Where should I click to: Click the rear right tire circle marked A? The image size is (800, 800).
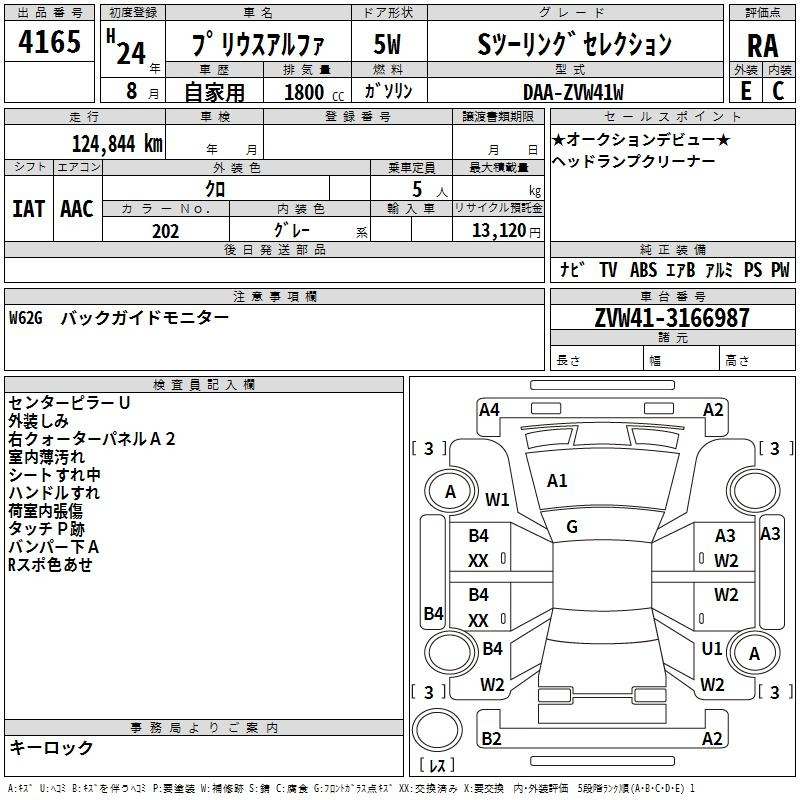click(754, 653)
